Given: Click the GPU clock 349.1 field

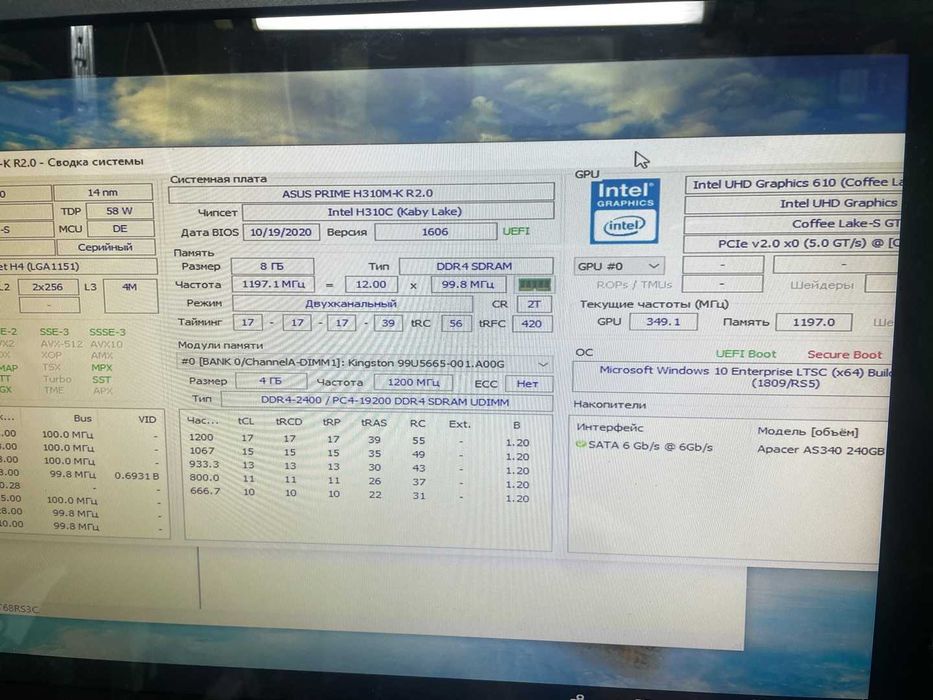Looking at the screenshot, I should tap(663, 321).
